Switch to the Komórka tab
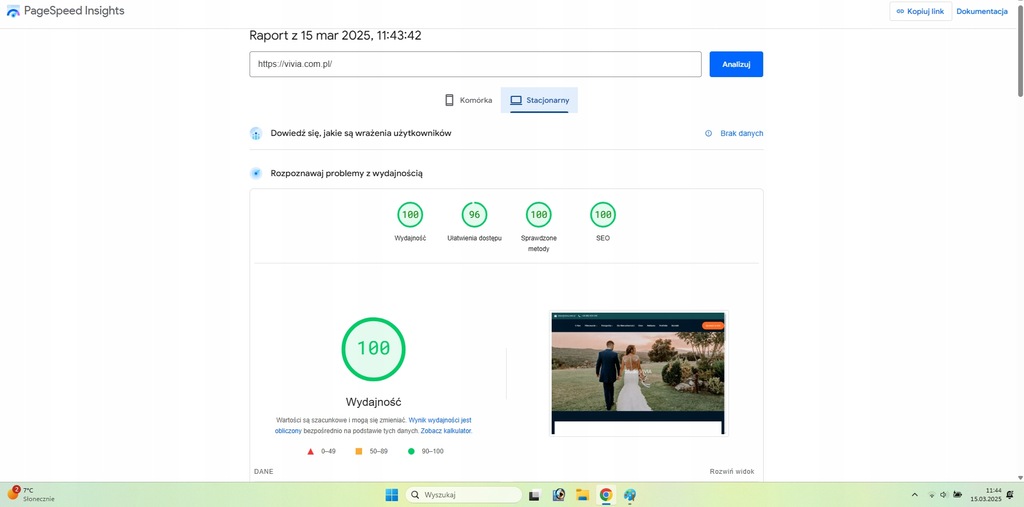The height and width of the screenshot is (507, 1024). tap(468, 100)
